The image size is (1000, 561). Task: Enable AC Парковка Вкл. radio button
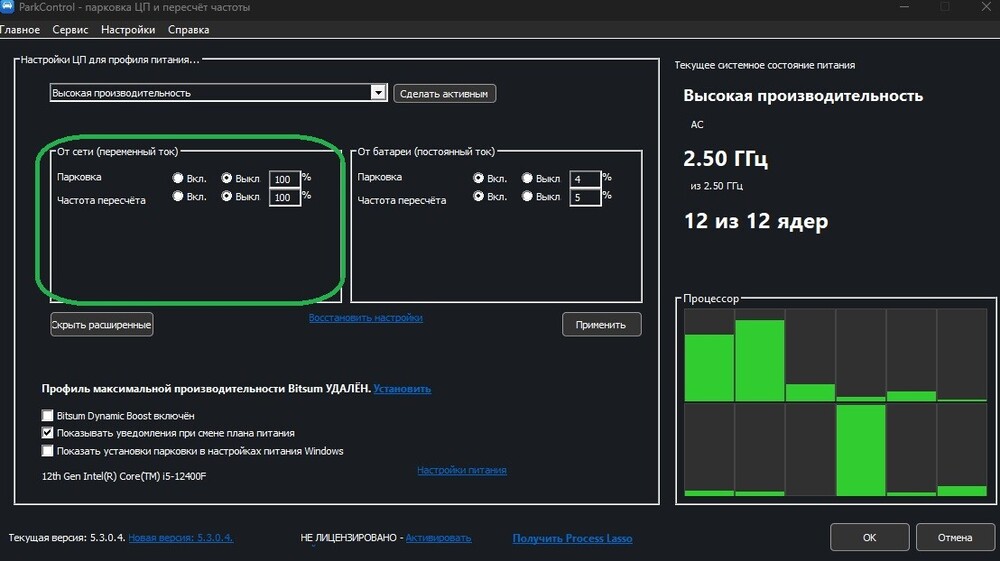pos(178,178)
